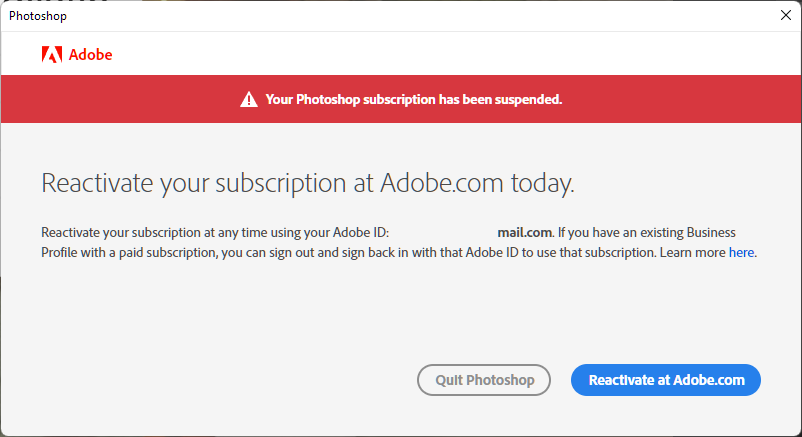
Task: Click the empty title bar area
Action: pos(400,16)
